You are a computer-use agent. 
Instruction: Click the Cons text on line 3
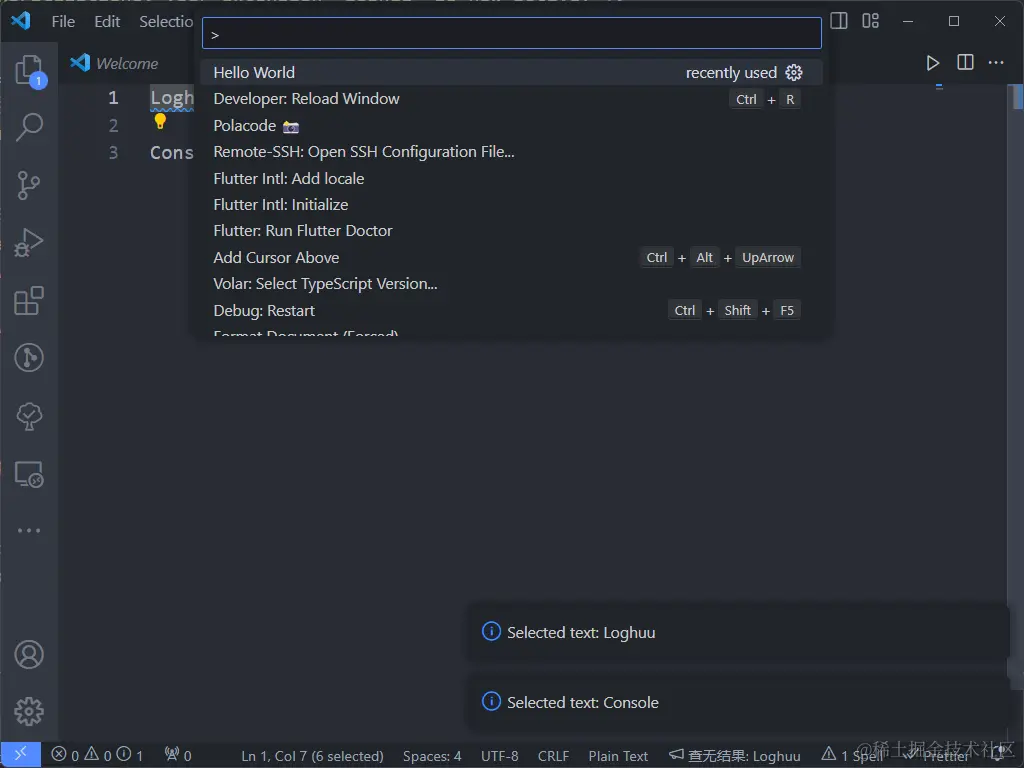(x=172, y=153)
